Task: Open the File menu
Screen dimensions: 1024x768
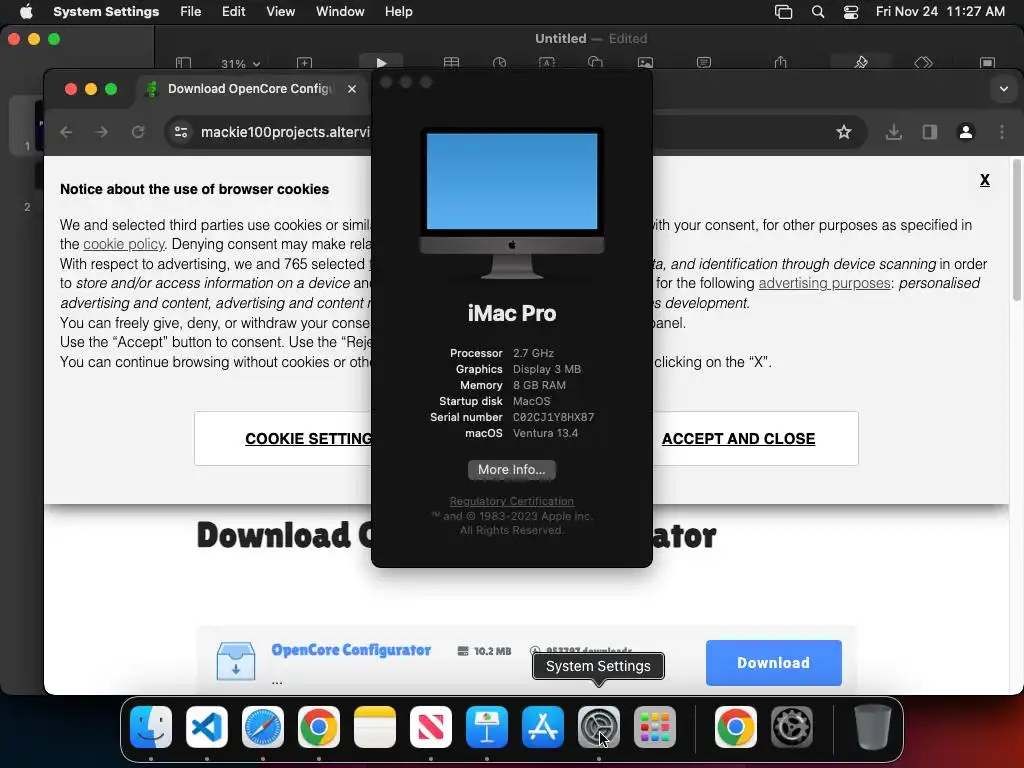Action: point(191,11)
